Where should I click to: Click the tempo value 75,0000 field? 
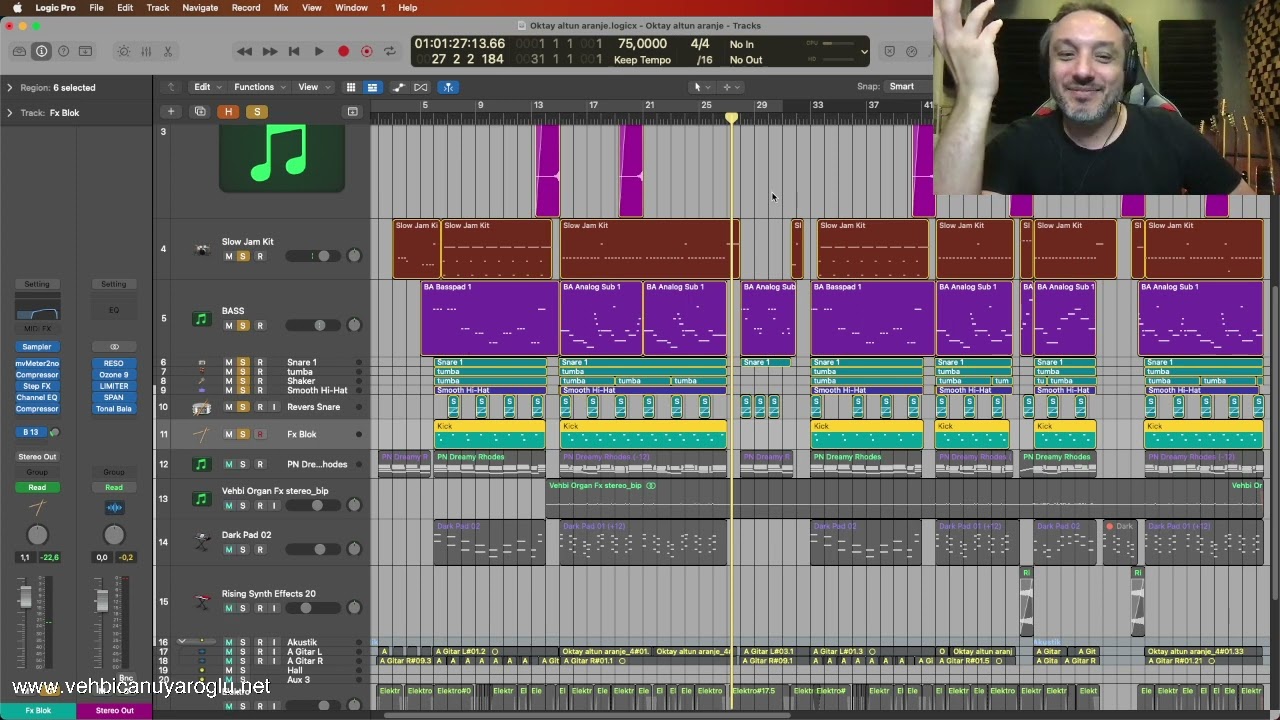pos(642,44)
